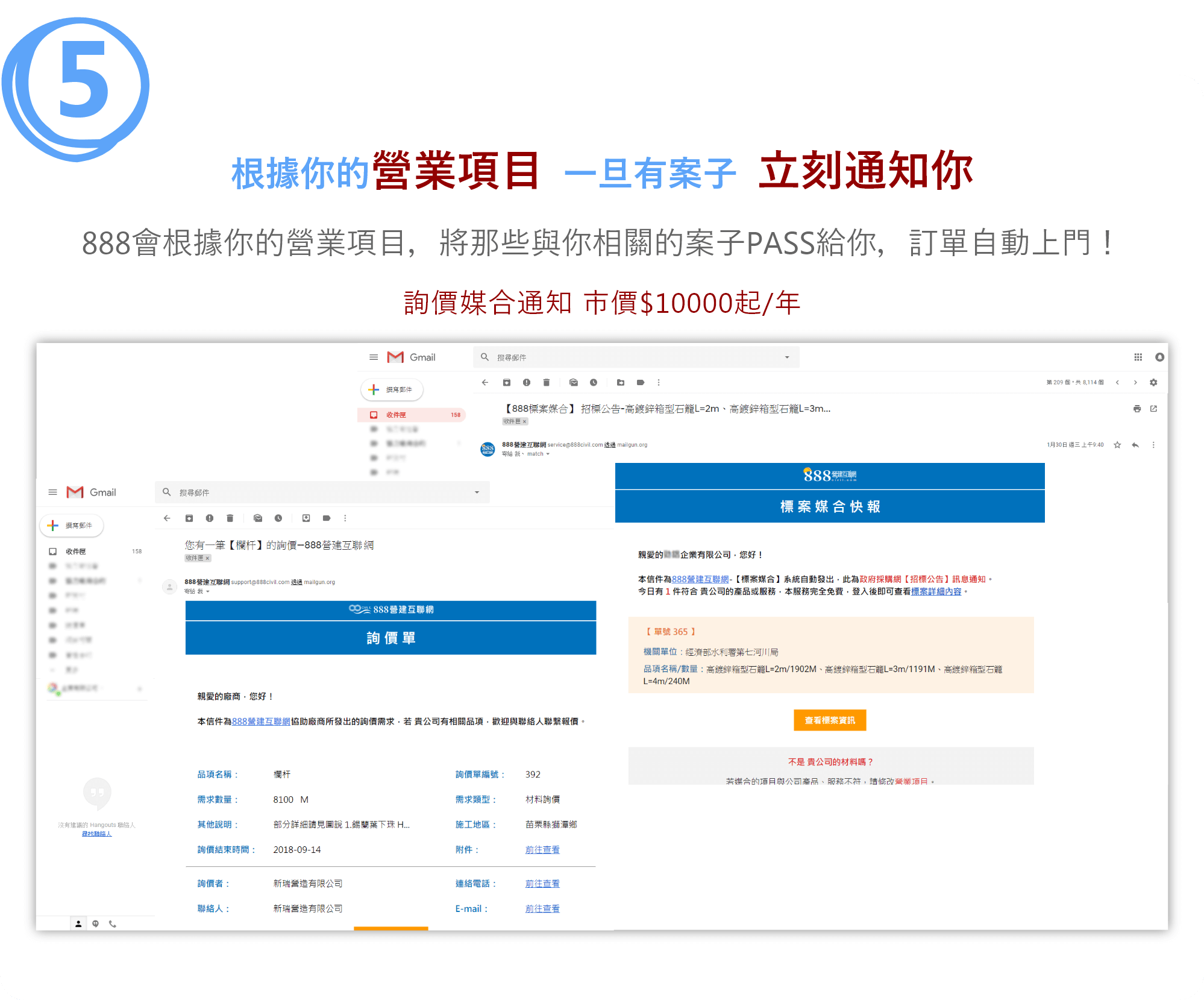Archive the 標案媒合 email
1204x1000 pixels.
coord(507,383)
